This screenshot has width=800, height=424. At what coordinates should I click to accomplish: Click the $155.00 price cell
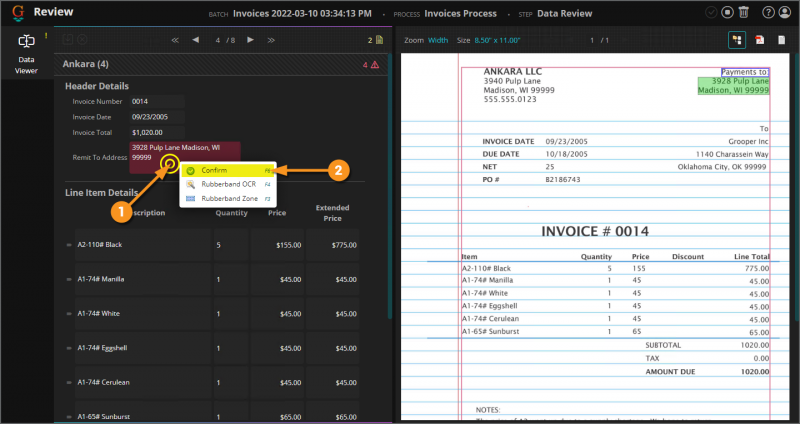point(277,245)
